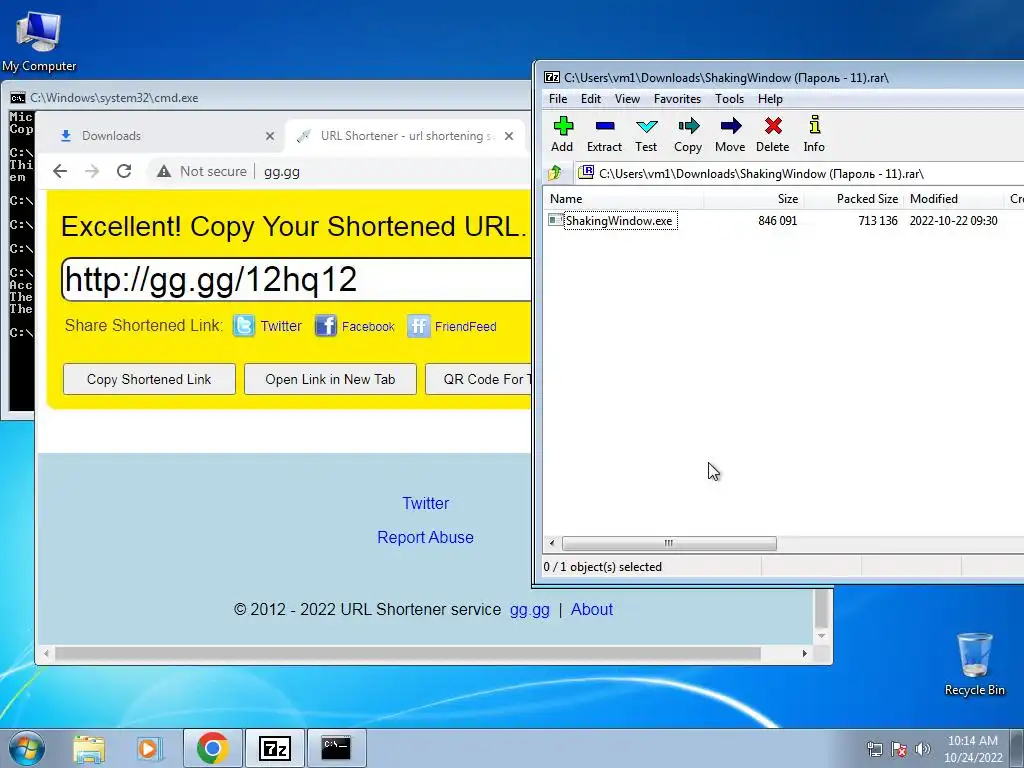Close the Downloads tab in Chrome

(x=270, y=136)
